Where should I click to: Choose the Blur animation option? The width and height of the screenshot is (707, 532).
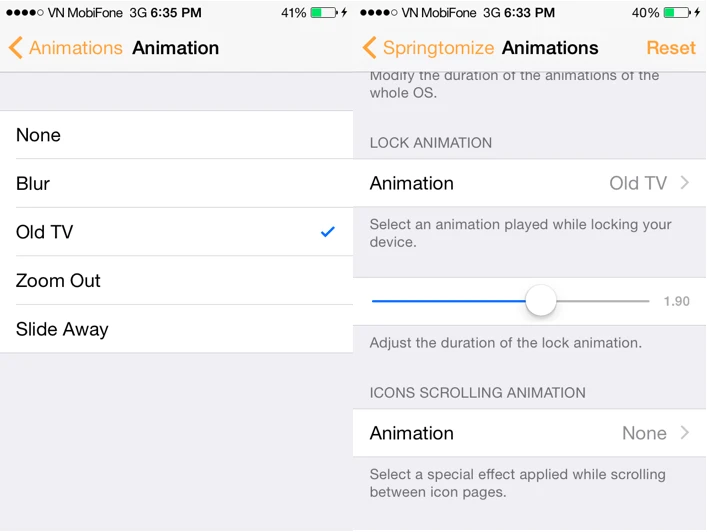(x=176, y=184)
